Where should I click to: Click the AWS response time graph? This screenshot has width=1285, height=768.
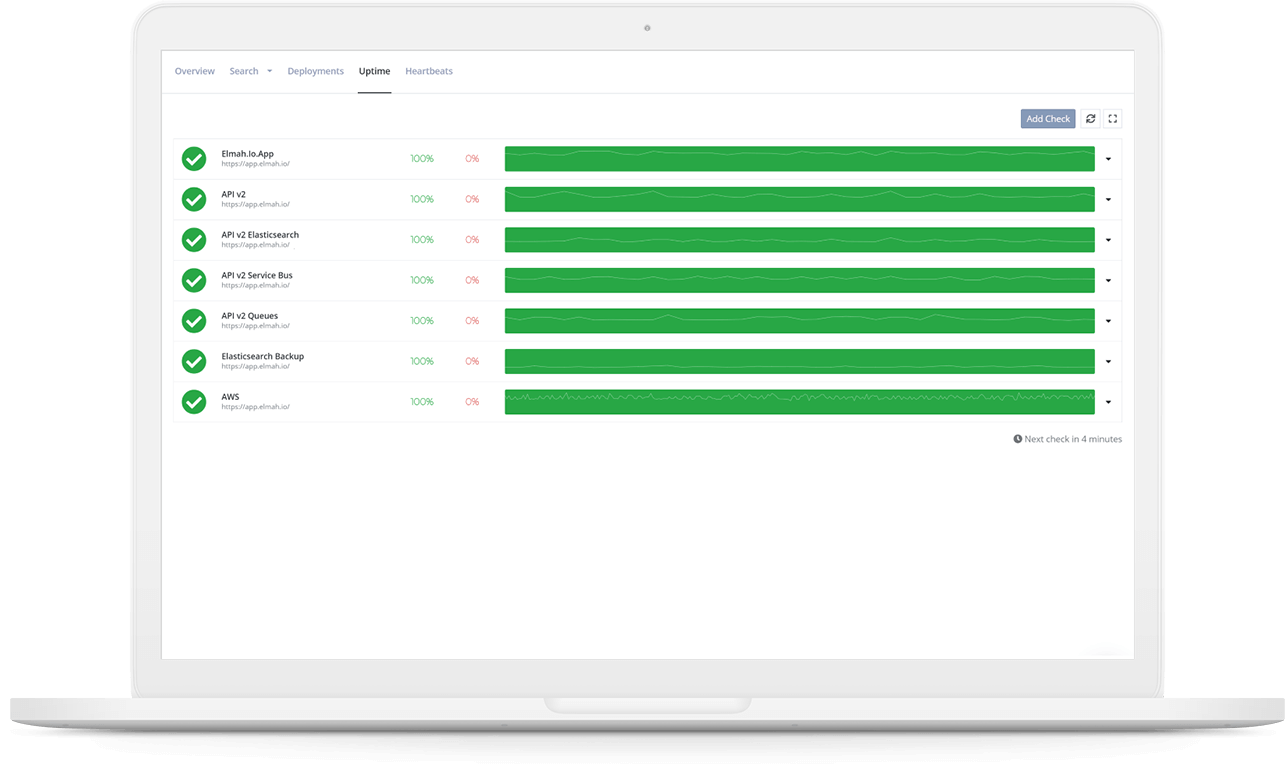(x=800, y=401)
